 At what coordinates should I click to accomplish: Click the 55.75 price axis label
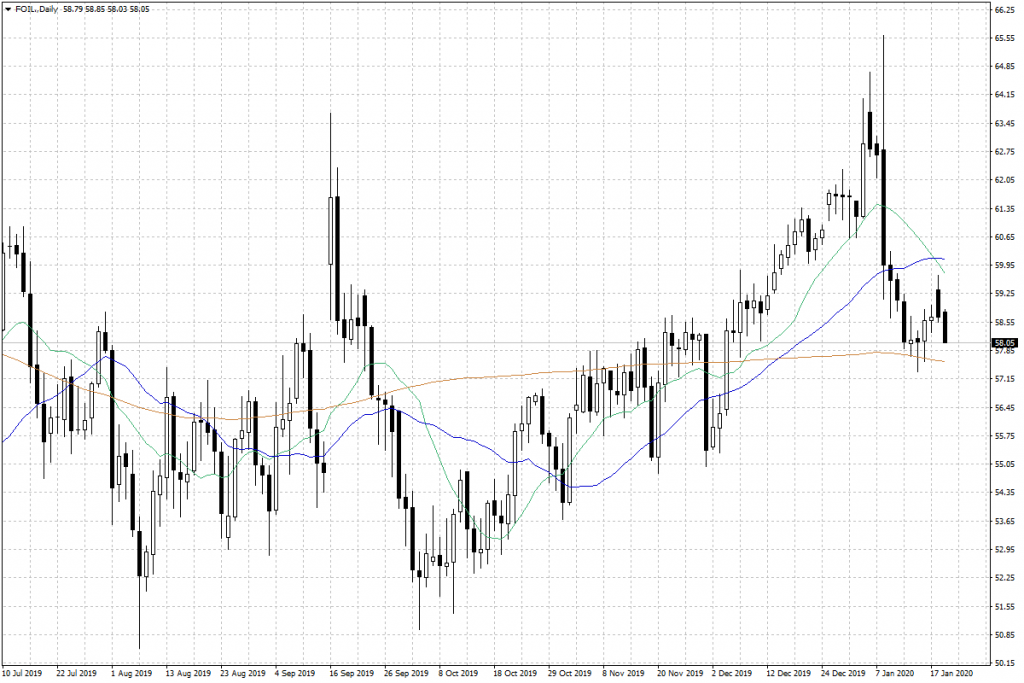pyautogui.click(x=1005, y=436)
